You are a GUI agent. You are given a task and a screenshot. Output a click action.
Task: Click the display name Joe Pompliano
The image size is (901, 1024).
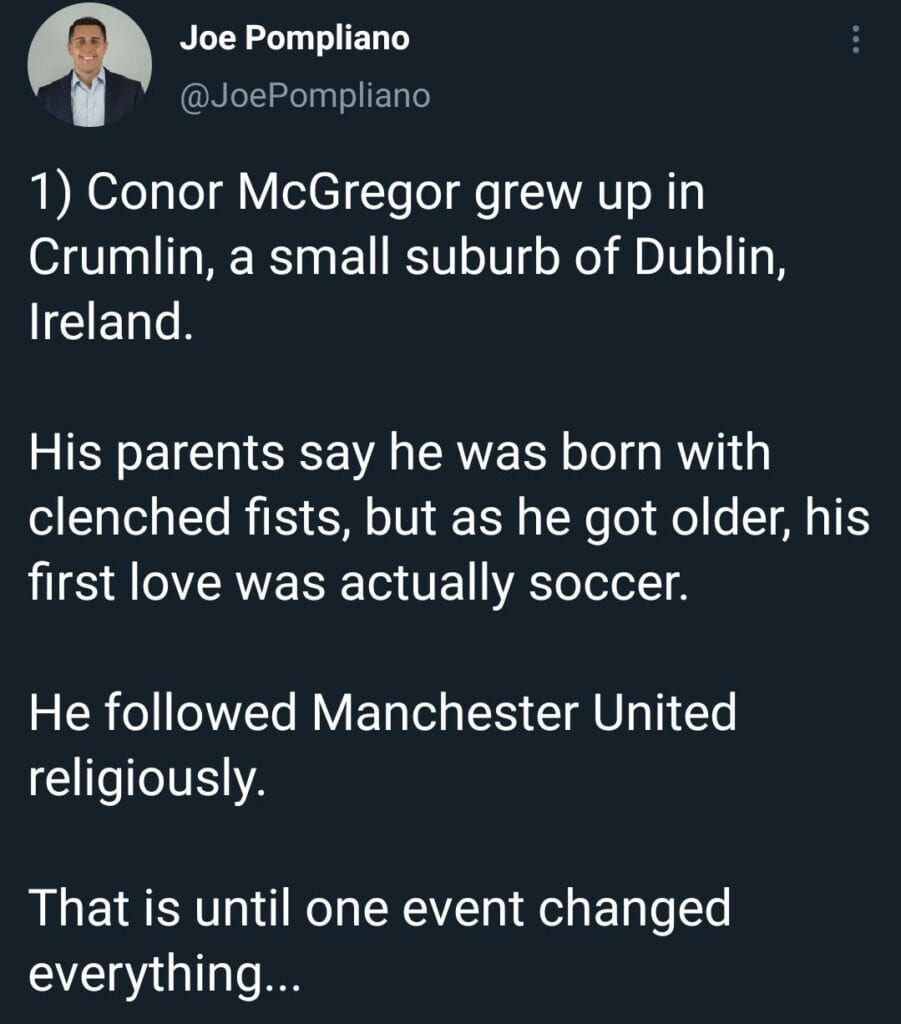294,38
